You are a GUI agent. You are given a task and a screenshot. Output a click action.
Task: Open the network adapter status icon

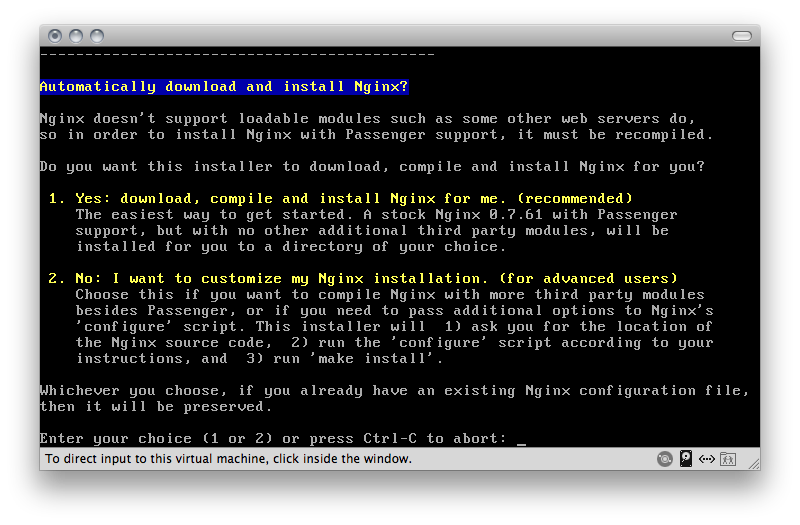[707, 459]
